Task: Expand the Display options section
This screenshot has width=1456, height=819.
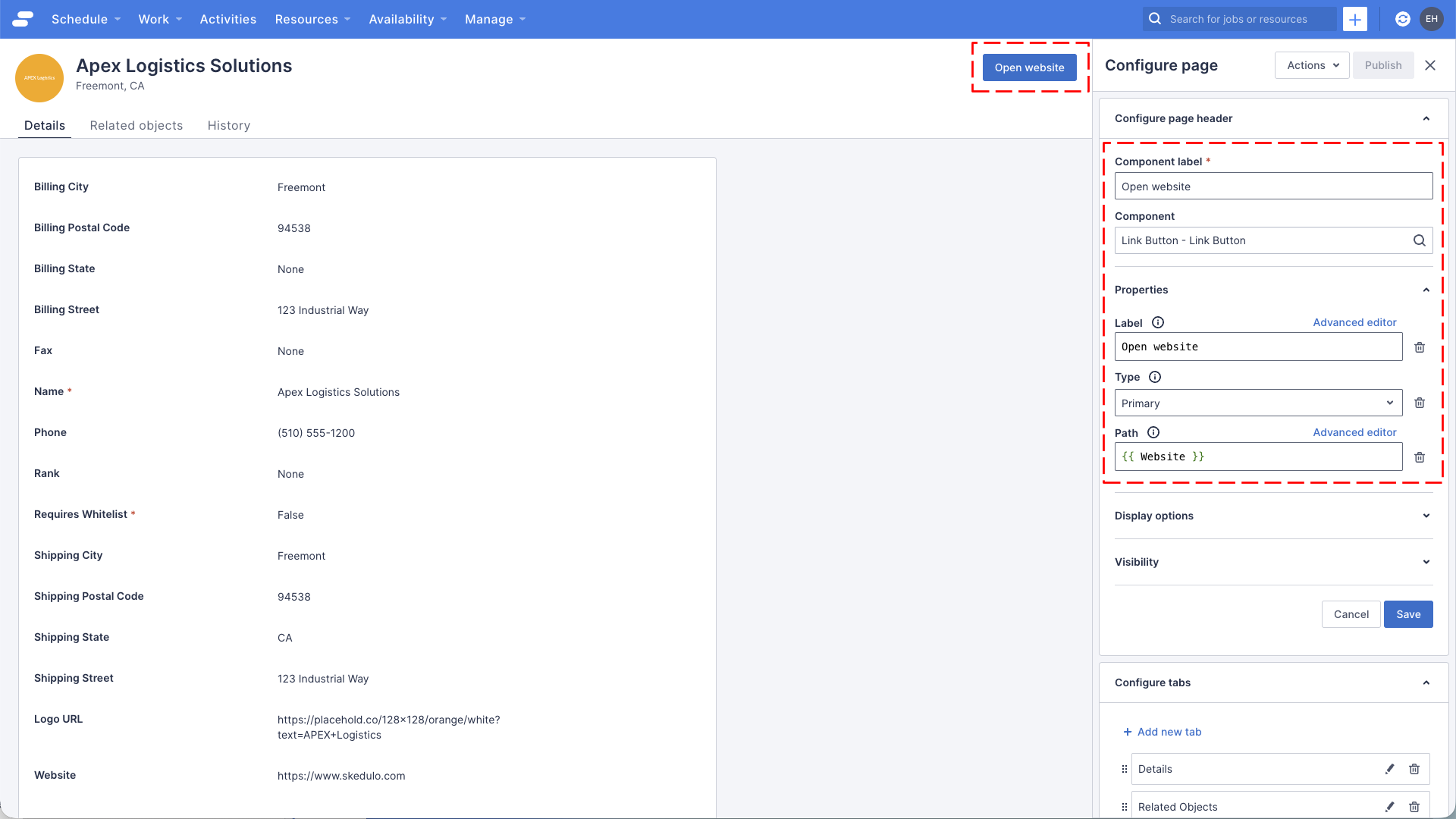Action: [x=1273, y=516]
